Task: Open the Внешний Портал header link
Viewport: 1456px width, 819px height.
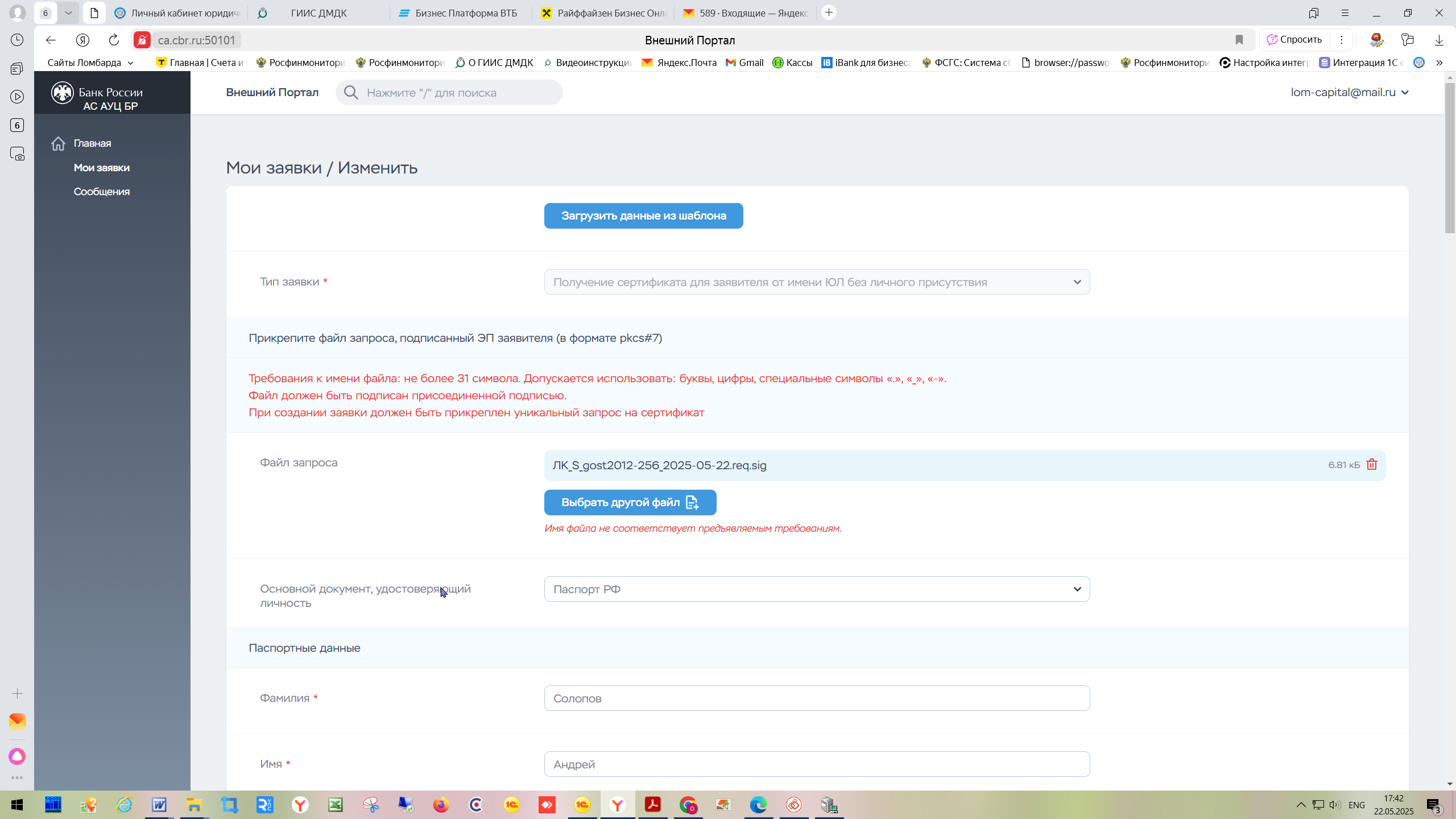Action: (x=272, y=93)
